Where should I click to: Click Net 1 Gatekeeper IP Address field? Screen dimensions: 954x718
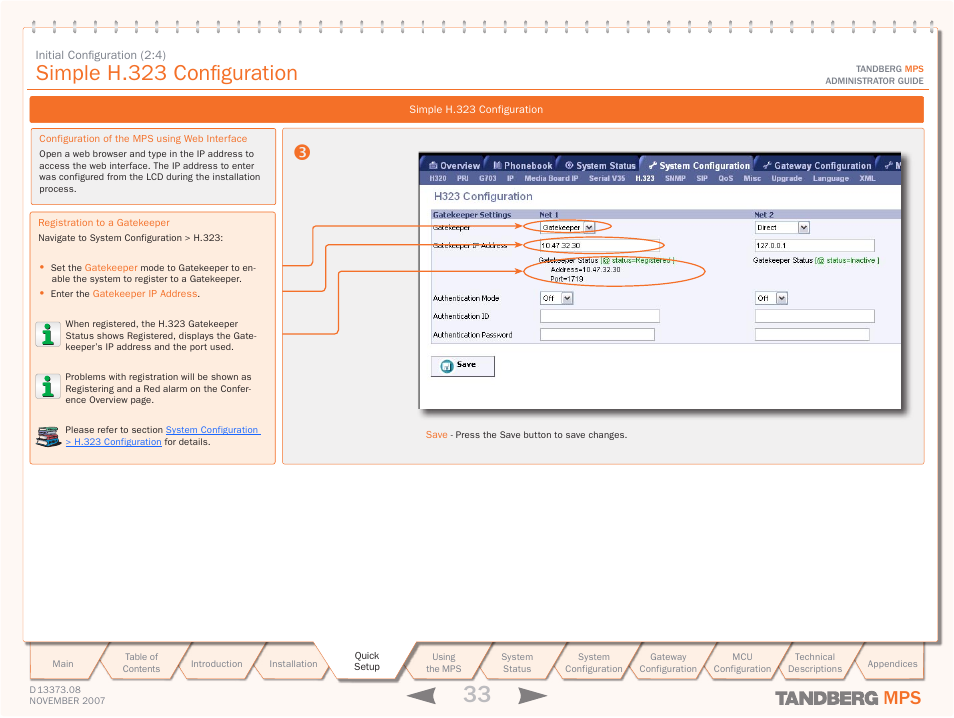point(599,245)
